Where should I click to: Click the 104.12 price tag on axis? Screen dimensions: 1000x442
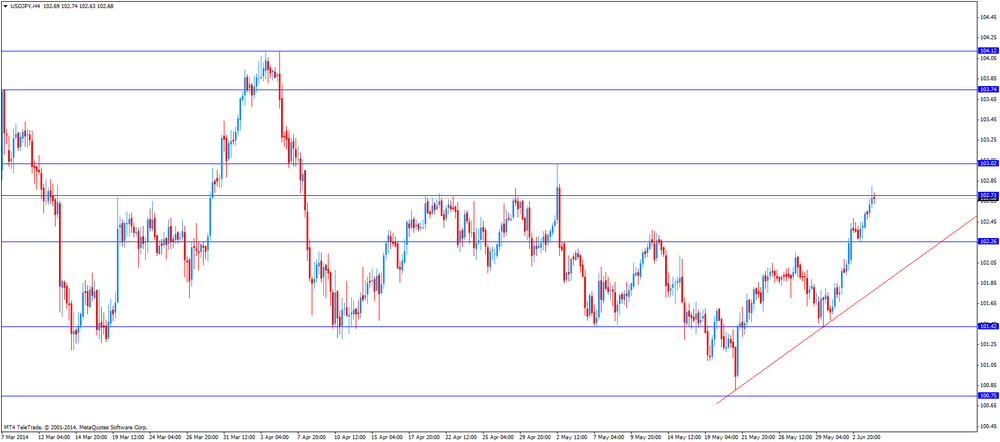987,50
